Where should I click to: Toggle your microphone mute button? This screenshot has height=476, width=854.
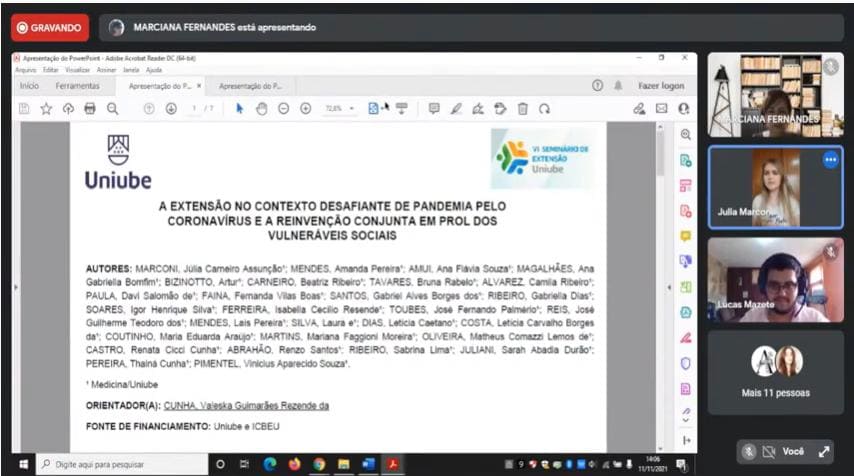click(749, 451)
